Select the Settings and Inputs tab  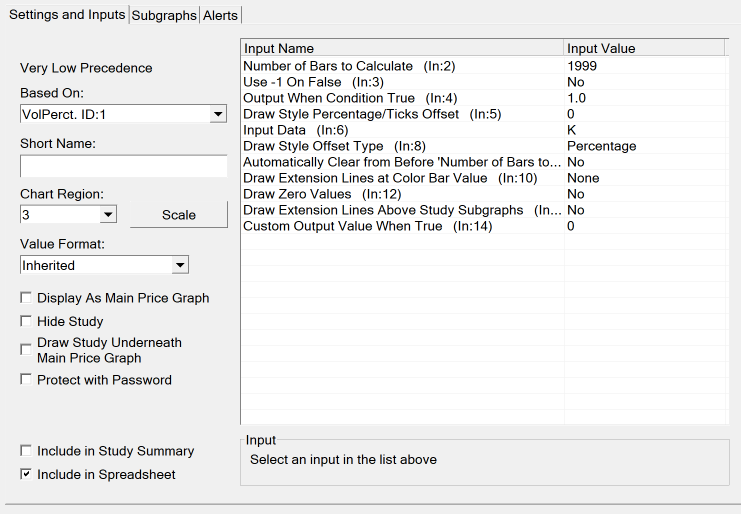point(67,15)
